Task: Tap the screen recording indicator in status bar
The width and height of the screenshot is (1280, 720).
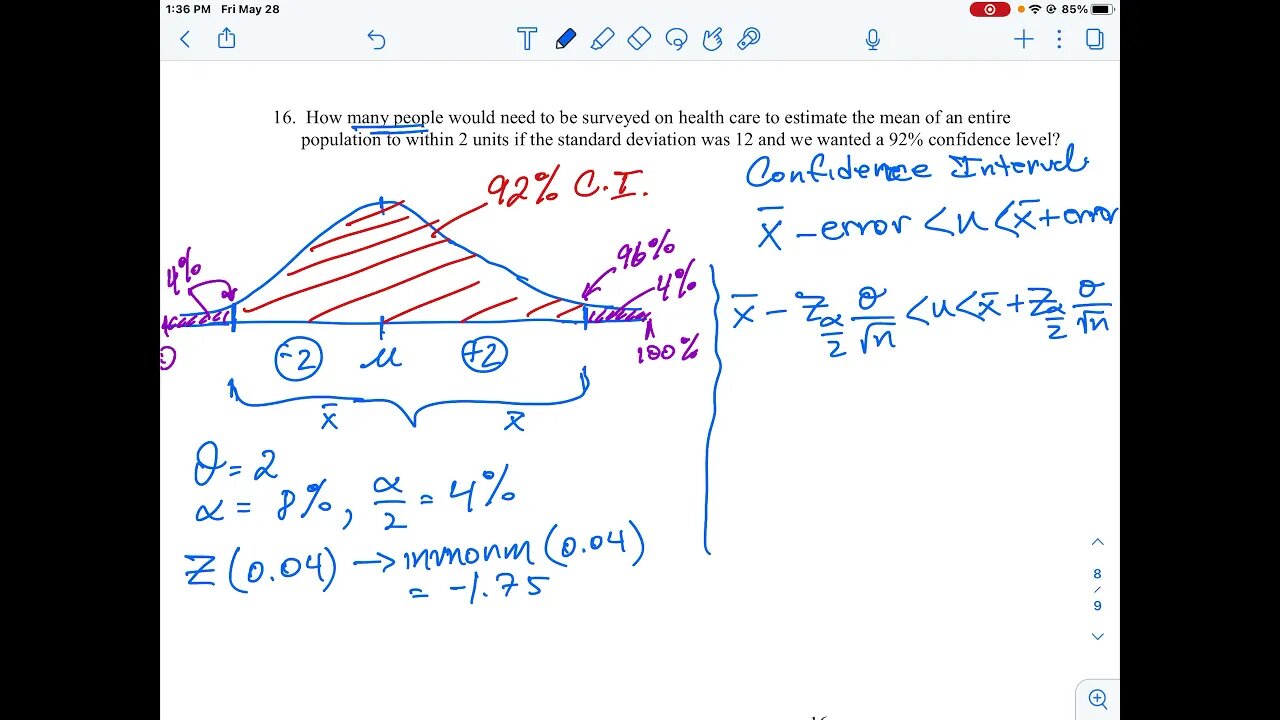Action: 990,9
